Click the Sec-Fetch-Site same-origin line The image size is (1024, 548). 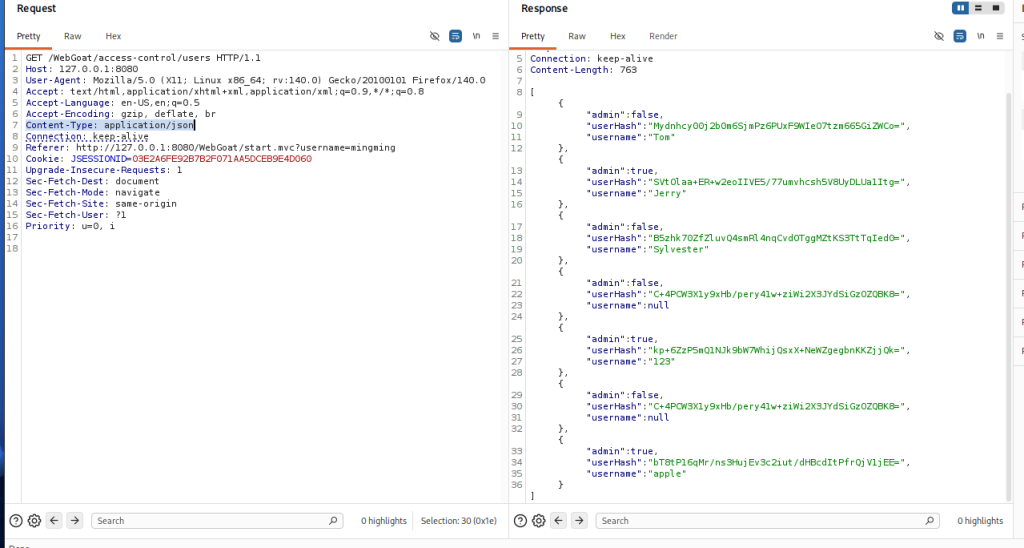point(101,203)
